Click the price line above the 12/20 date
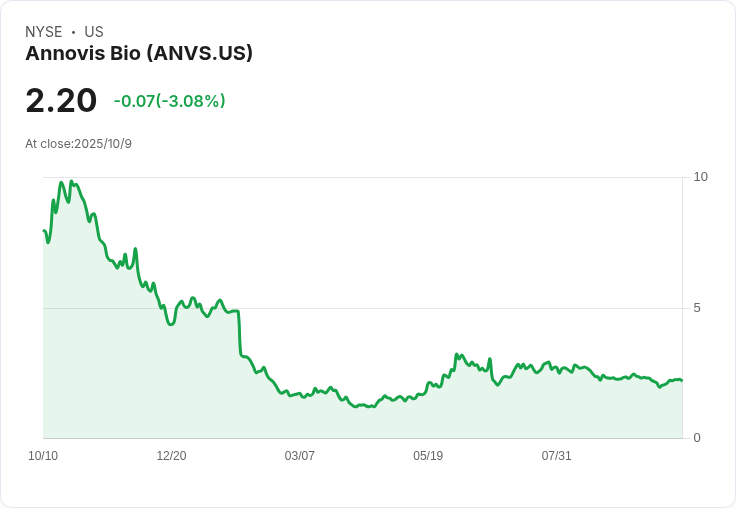Screen dimensions: 736x508 171,324
